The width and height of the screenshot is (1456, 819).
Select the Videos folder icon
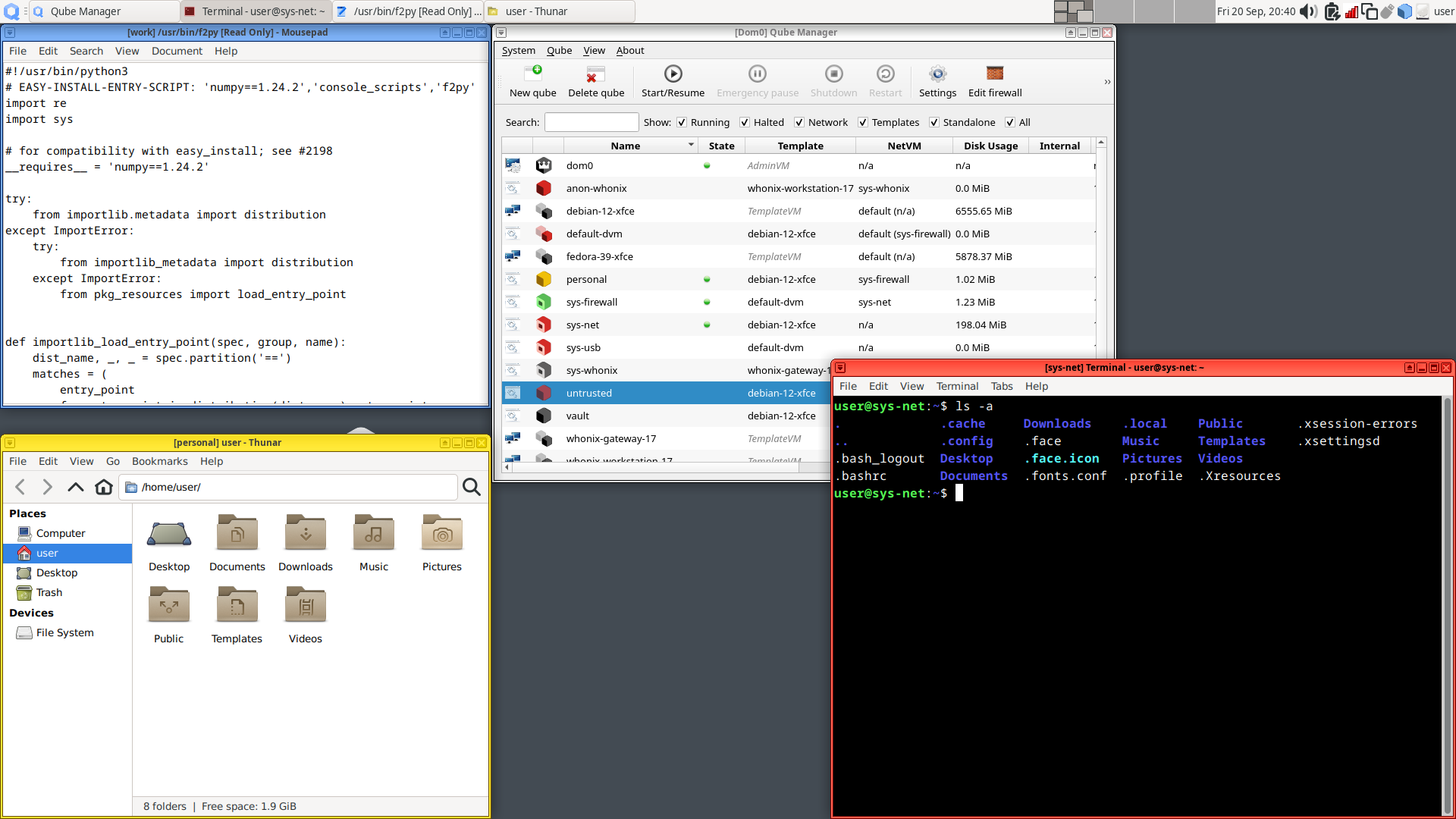coord(306,604)
